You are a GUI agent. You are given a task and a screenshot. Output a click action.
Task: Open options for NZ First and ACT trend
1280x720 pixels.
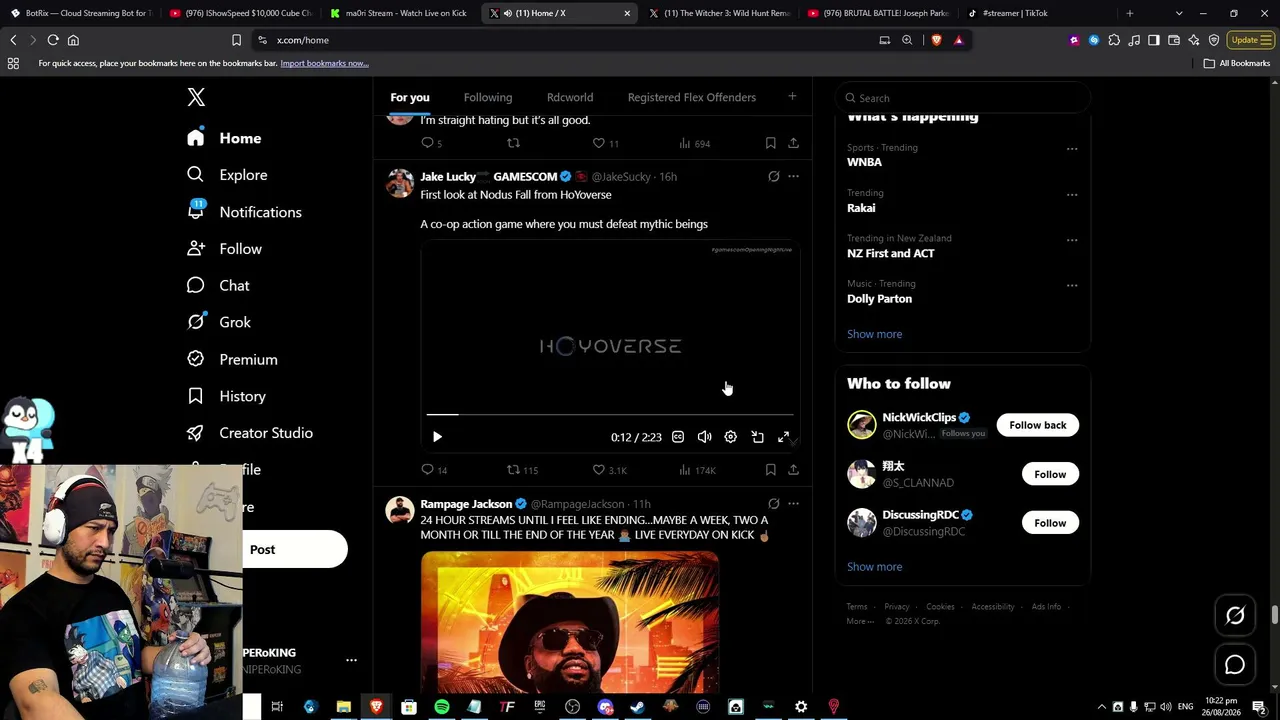[1072, 240]
